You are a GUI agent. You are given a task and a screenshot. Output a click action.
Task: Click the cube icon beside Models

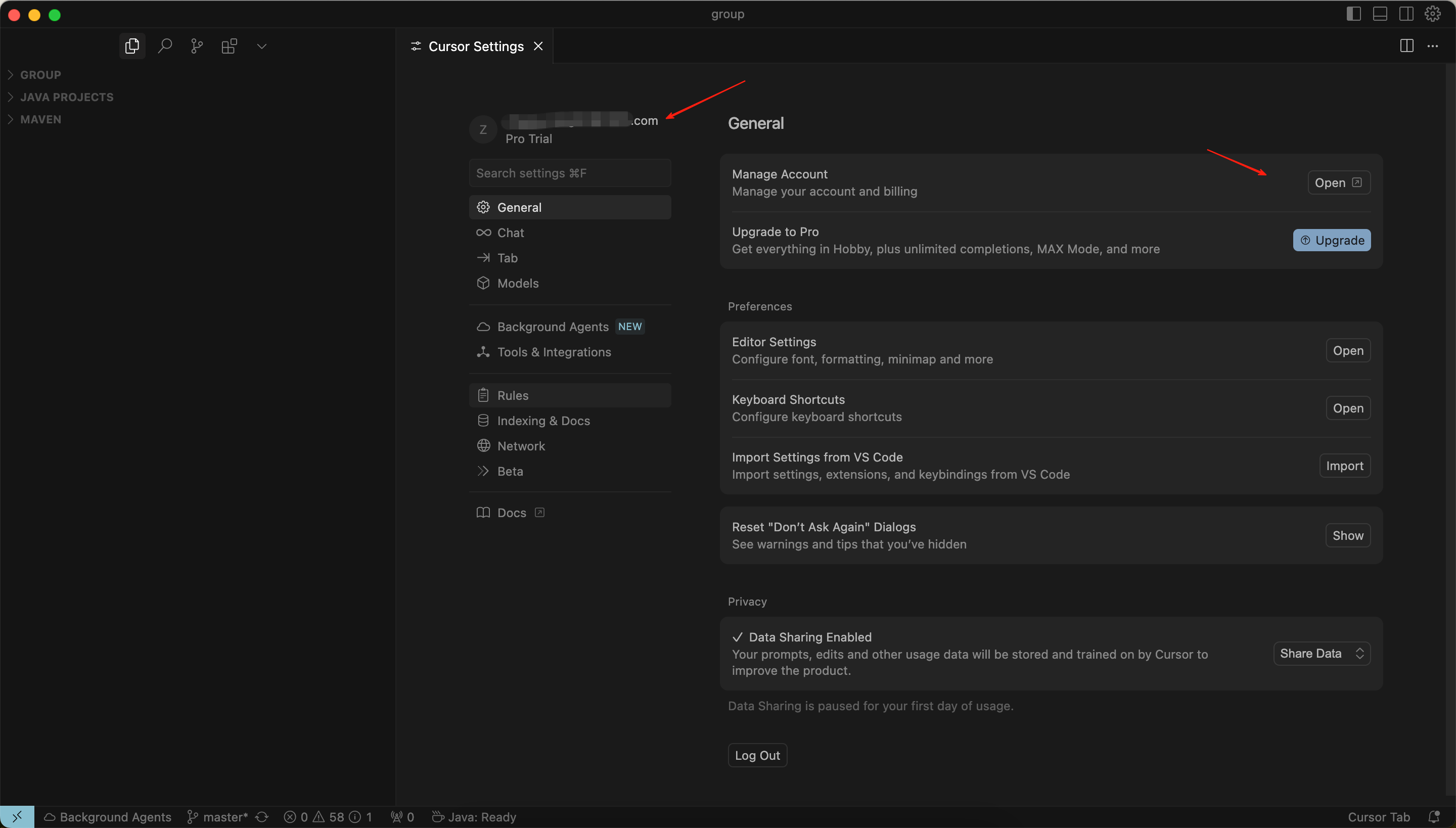(483, 283)
